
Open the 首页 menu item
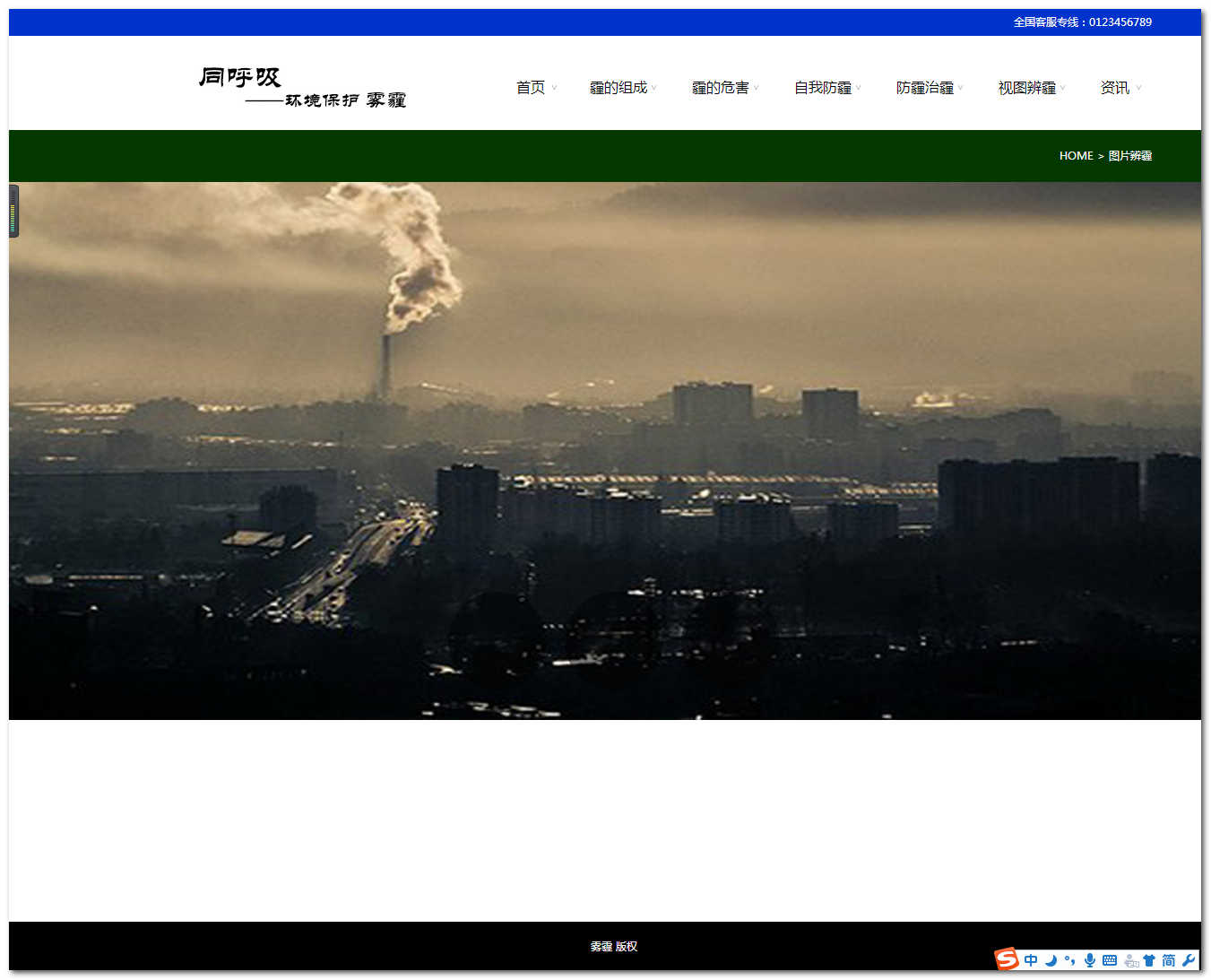(531, 88)
